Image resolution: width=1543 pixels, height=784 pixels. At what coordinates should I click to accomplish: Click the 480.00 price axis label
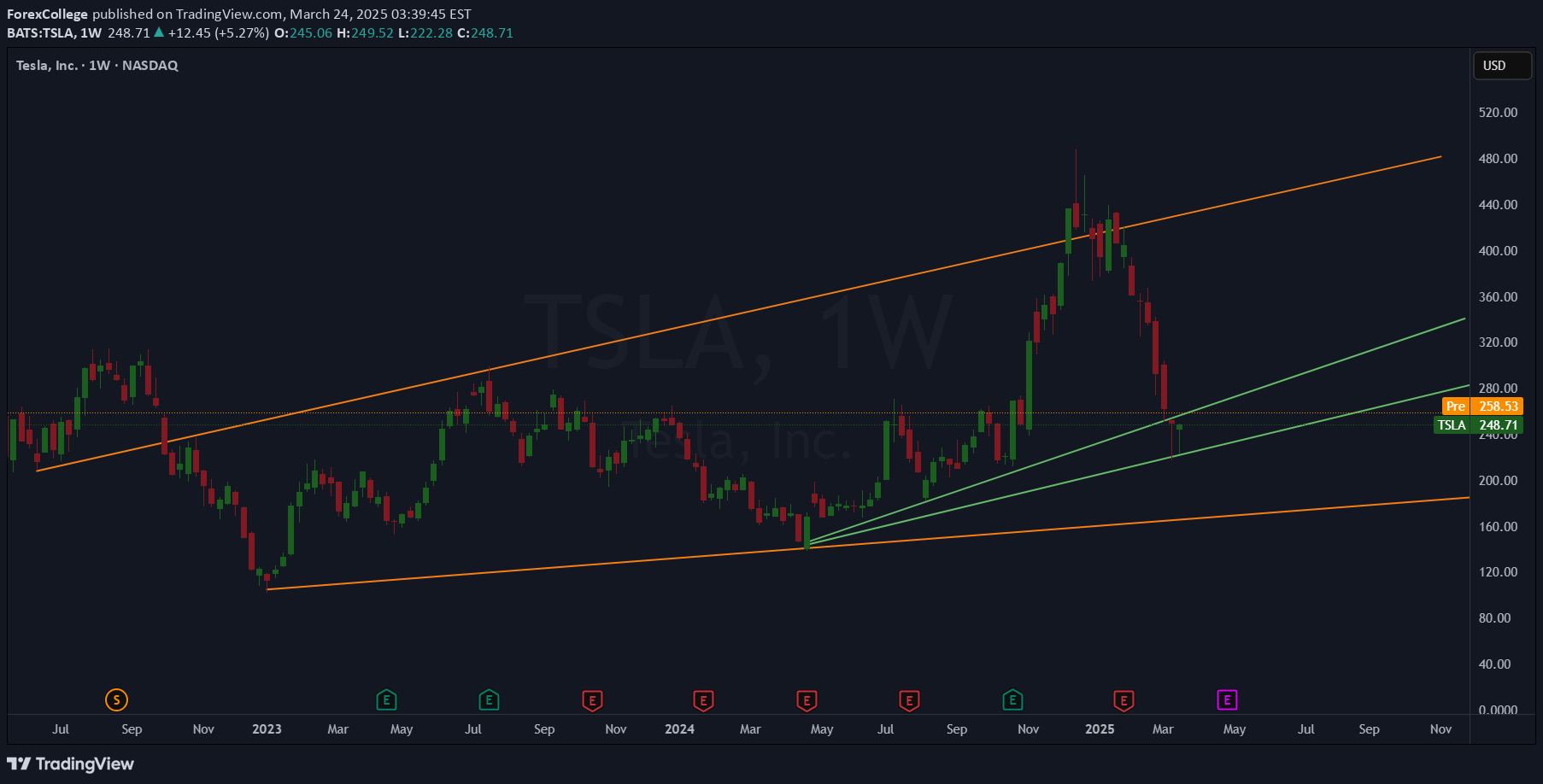click(x=1499, y=159)
